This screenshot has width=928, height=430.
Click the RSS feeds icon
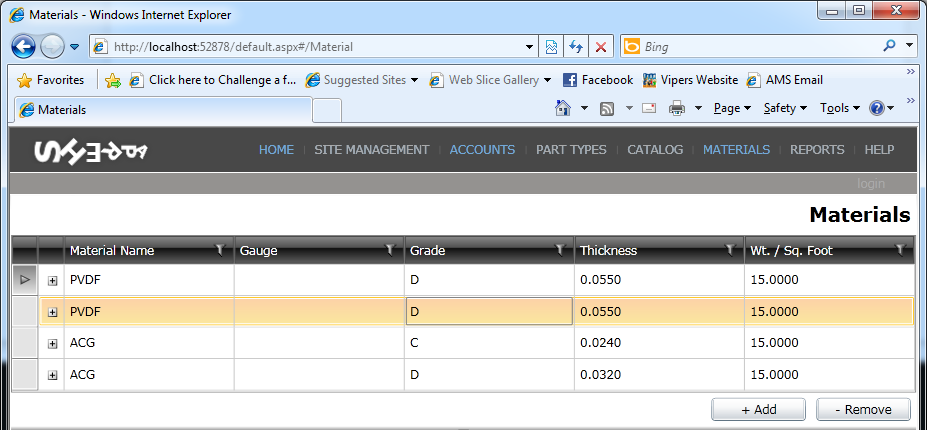[x=607, y=108]
